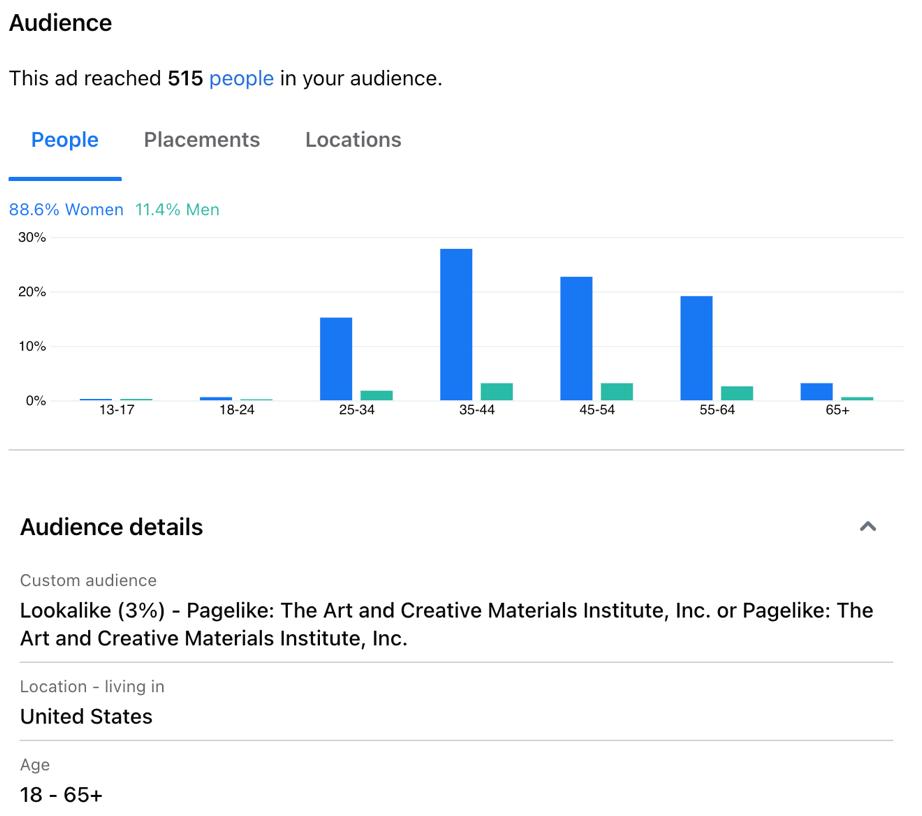This screenshot has width=922, height=816.
Task: Click the Audience details heading
Action: coord(111,527)
